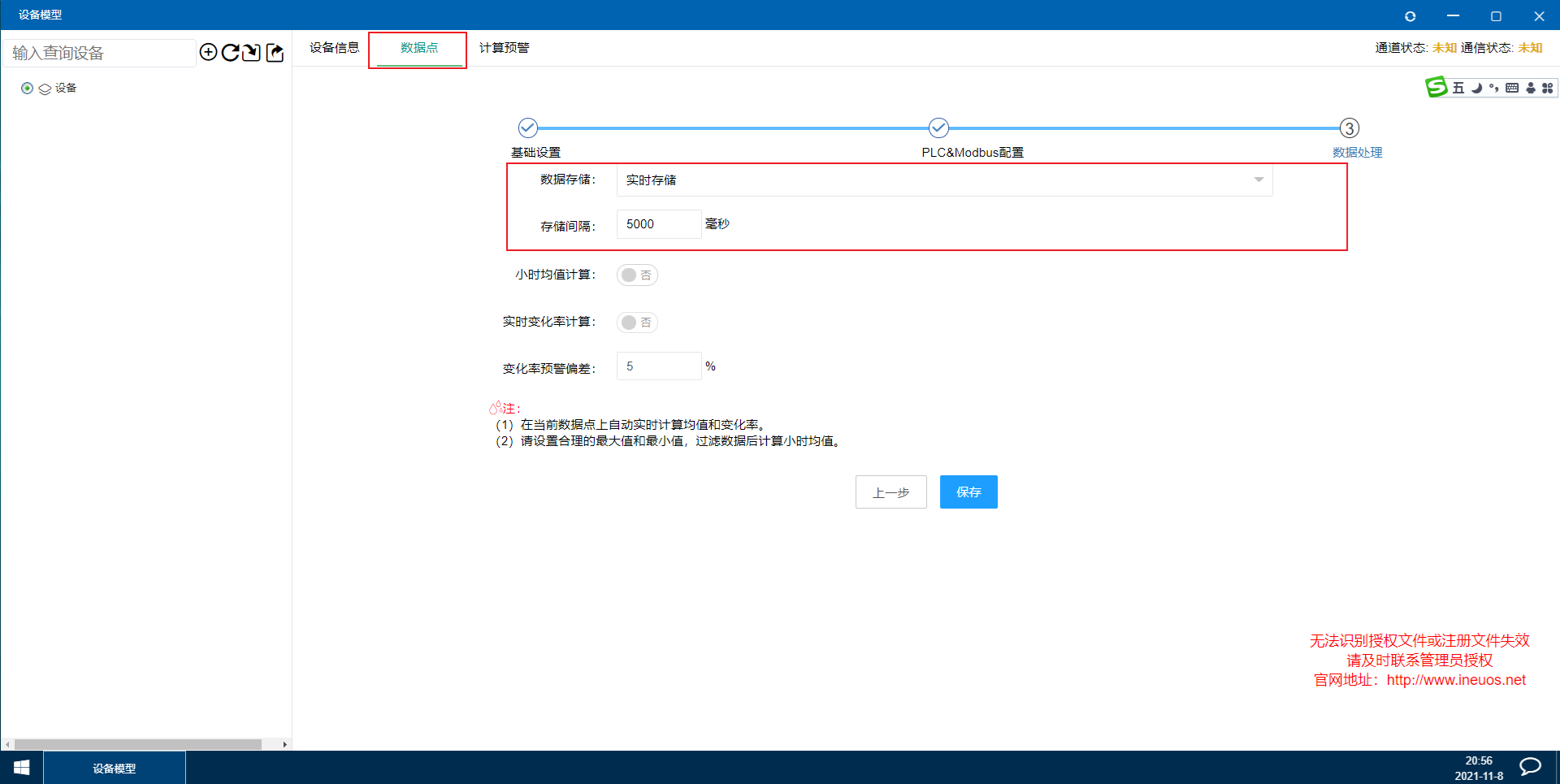Click the 存储间隔 5000 input field
This screenshot has width=1560, height=784.
pyautogui.click(x=659, y=224)
